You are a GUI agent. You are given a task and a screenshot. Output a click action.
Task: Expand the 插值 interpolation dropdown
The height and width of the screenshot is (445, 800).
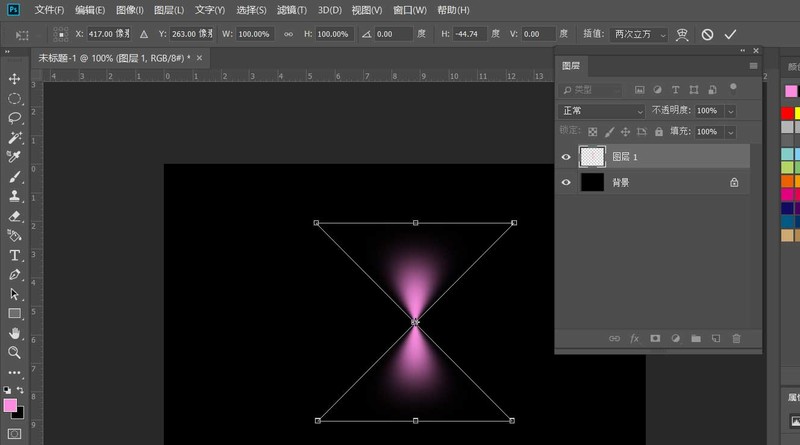click(640, 34)
